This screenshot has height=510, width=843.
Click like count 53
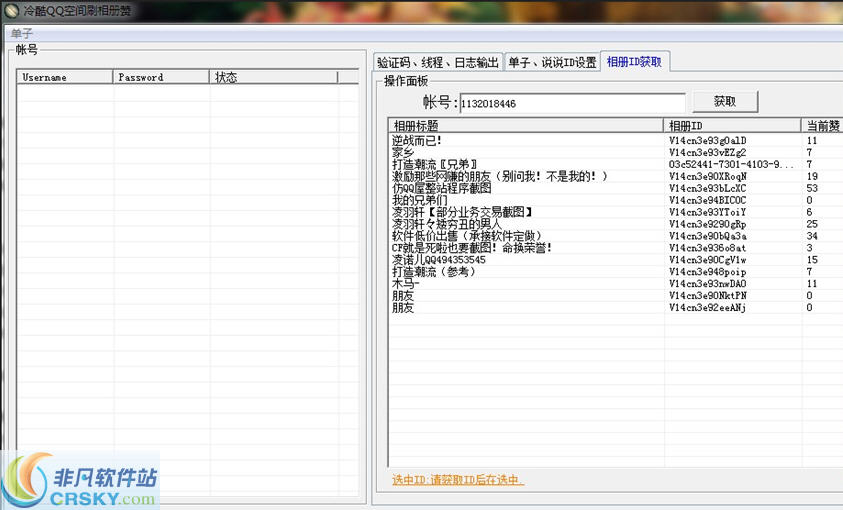pos(812,188)
